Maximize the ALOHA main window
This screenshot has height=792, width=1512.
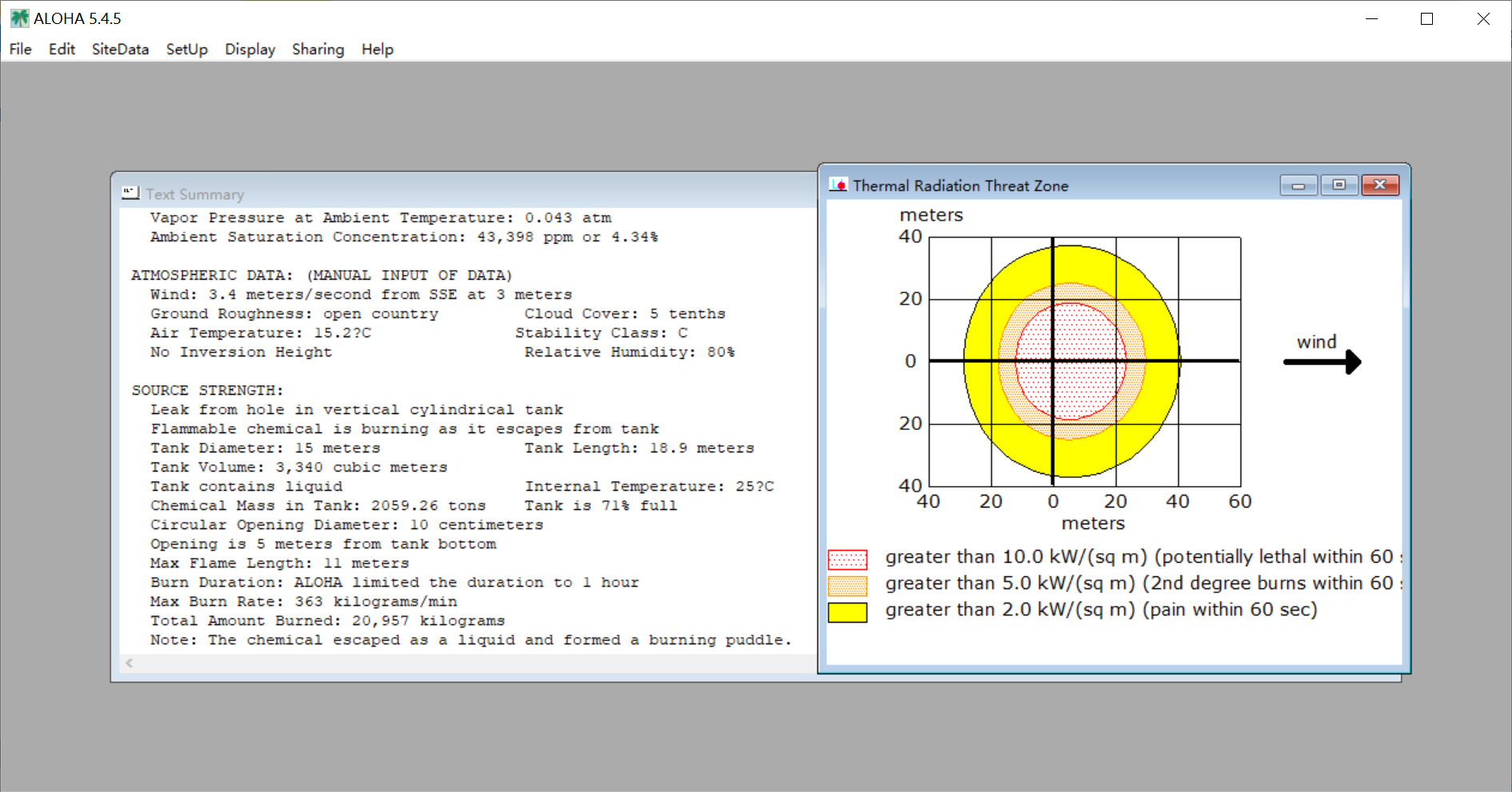coord(1427,18)
